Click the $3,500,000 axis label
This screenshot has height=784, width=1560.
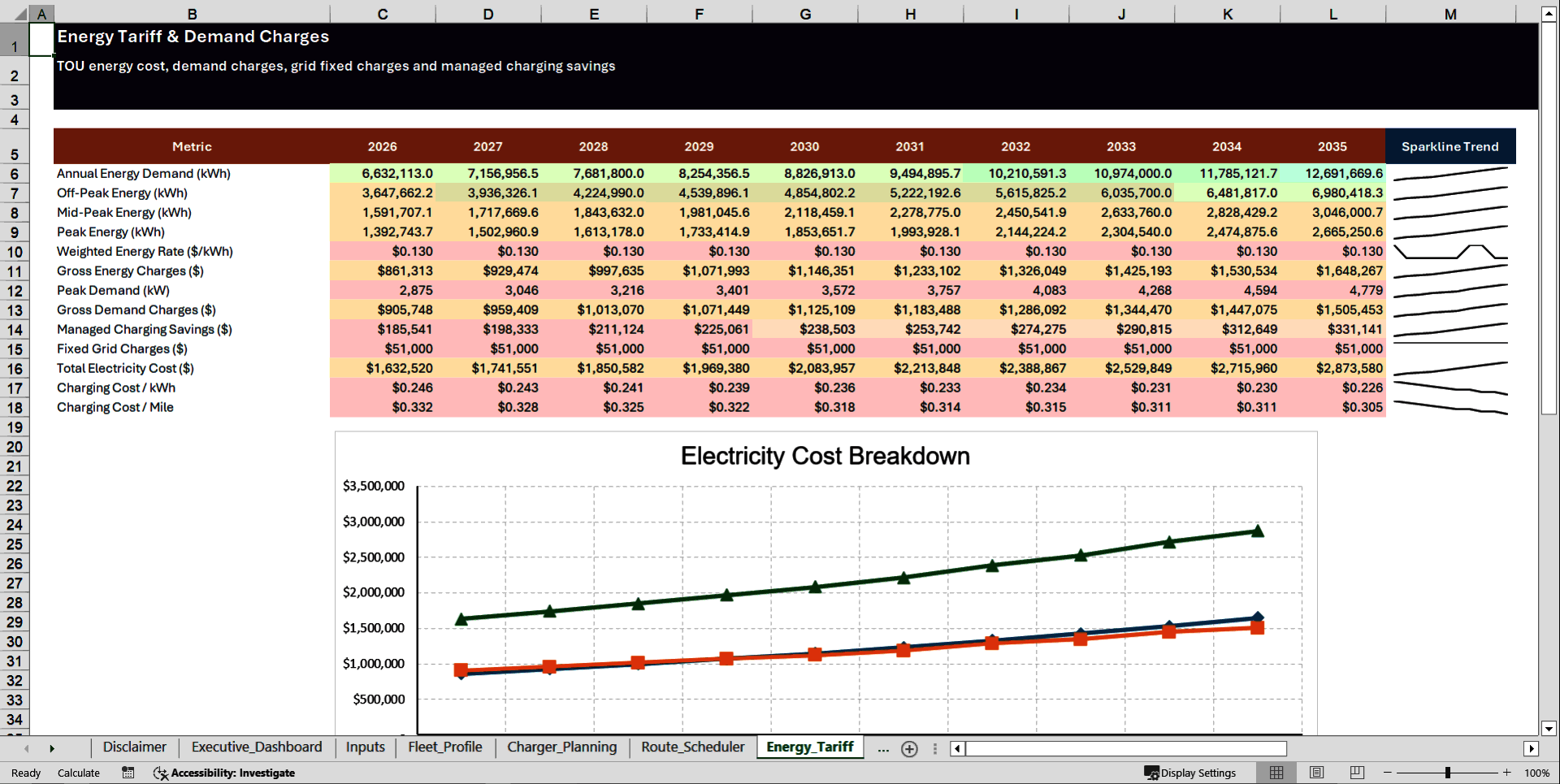point(374,486)
